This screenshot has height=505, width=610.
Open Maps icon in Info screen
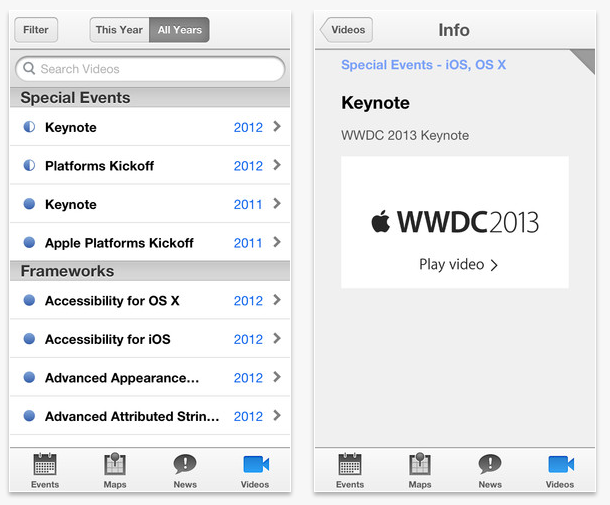click(420, 465)
